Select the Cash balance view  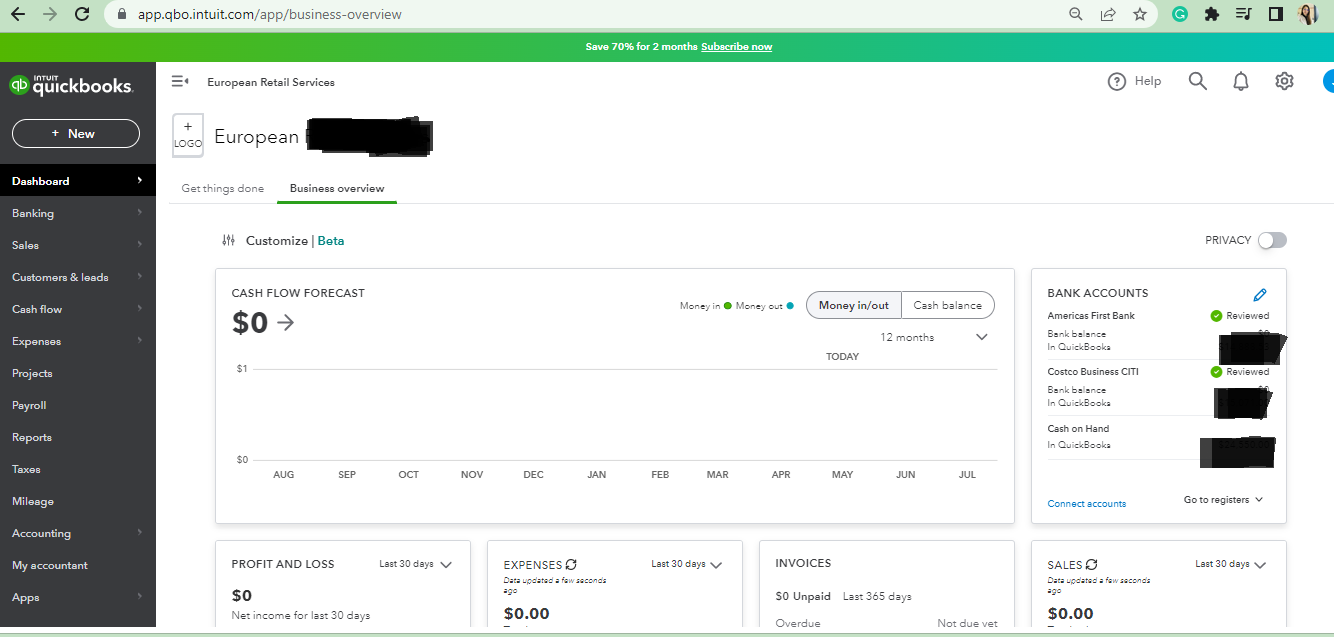point(948,306)
